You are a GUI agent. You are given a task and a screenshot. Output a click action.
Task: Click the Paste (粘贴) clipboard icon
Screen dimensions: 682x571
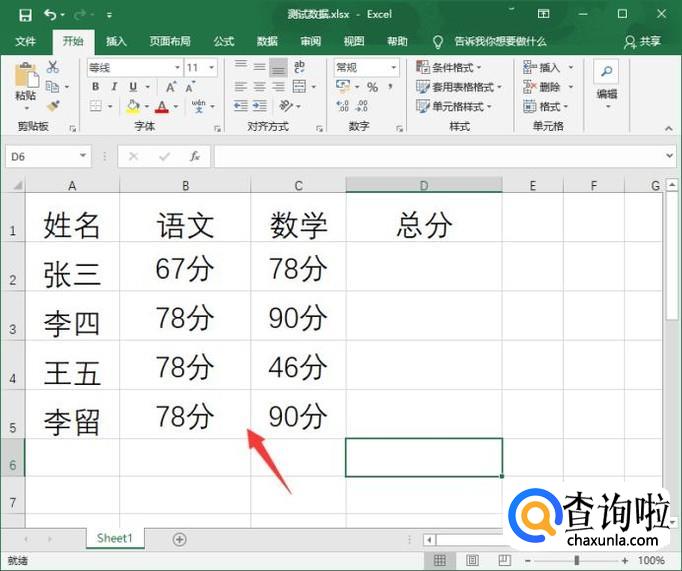[25, 77]
